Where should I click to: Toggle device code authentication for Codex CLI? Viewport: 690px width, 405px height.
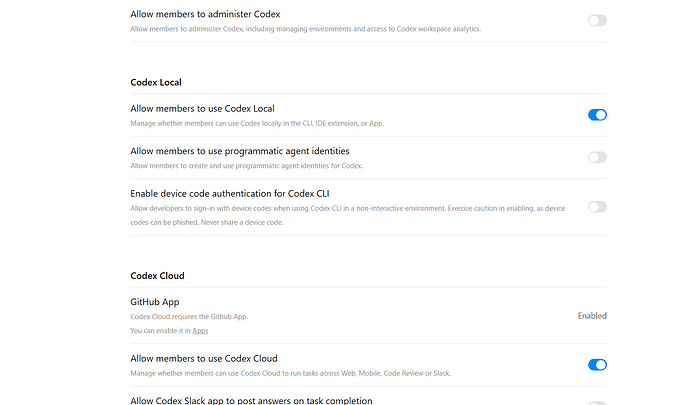(597, 207)
